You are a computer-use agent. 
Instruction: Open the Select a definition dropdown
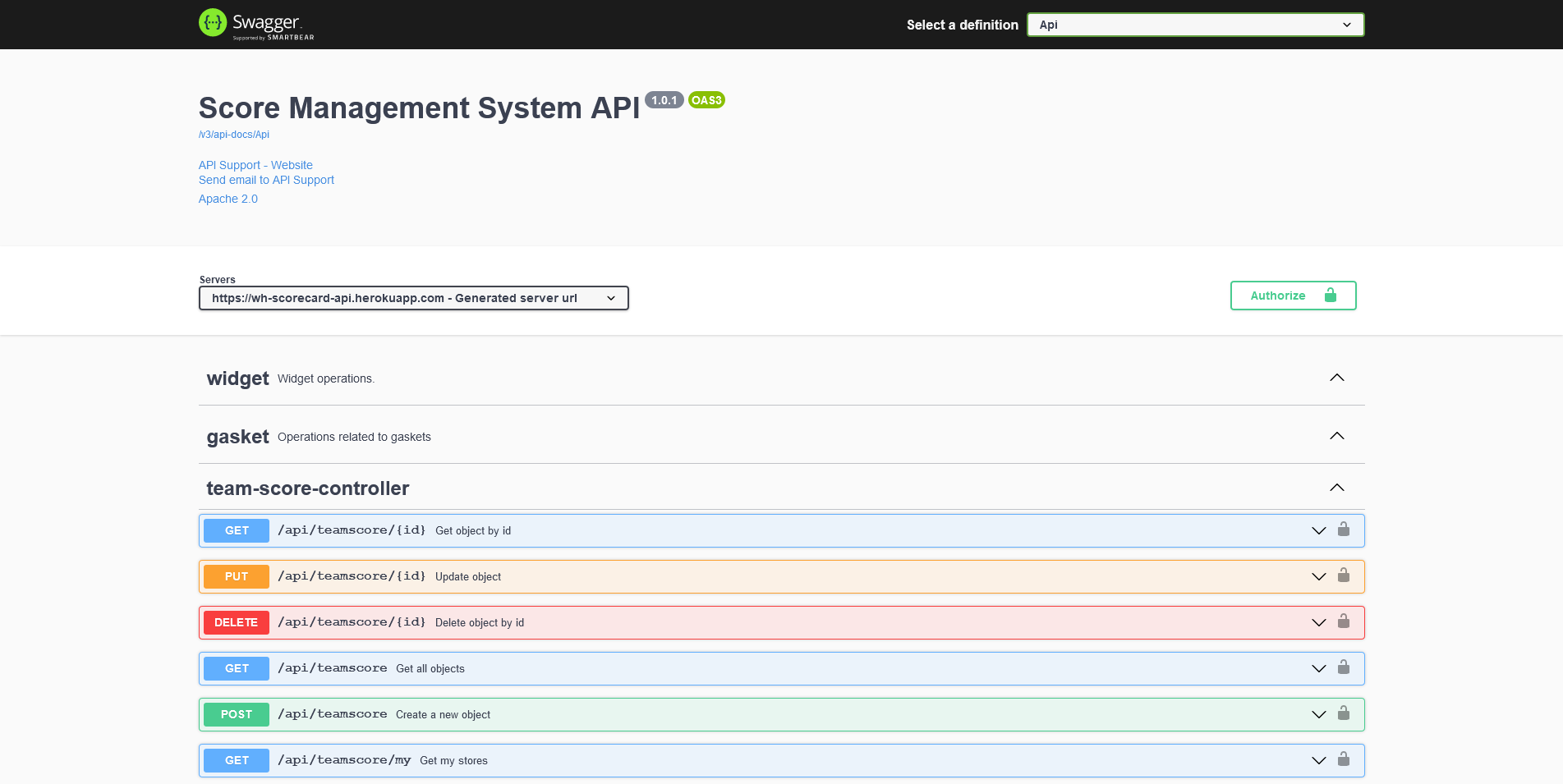[1194, 25]
